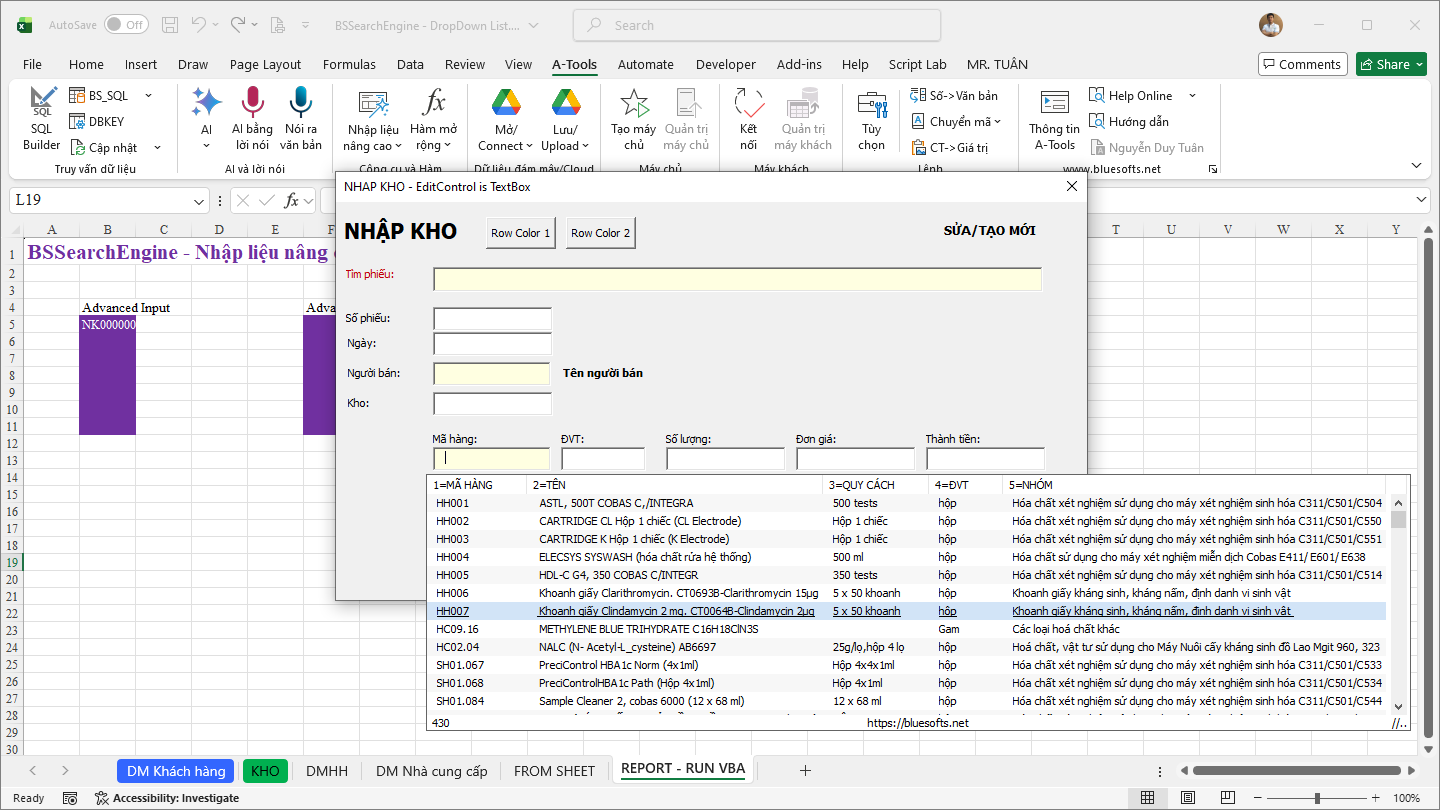Click 2=TÊN column header
The width and height of the screenshot is (1440, 810).
tap(675, 484)
